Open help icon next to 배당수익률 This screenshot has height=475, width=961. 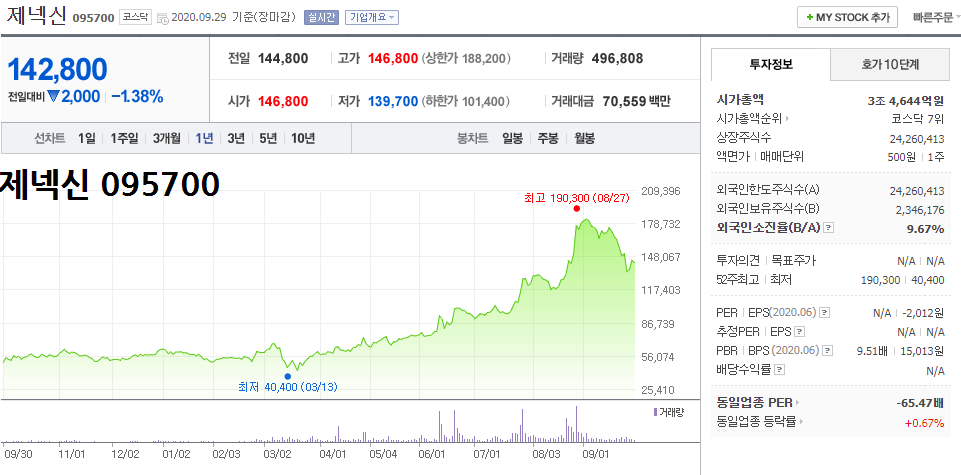coord(779,370)
